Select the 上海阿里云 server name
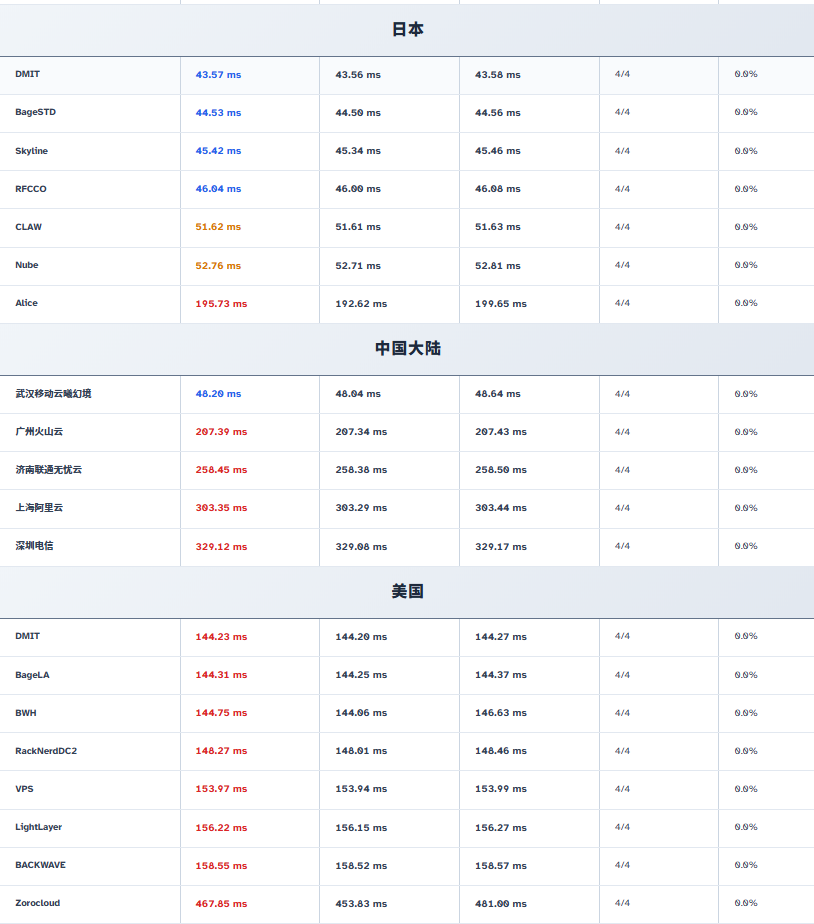Screen dimensions: 814x924 [39, 508]
